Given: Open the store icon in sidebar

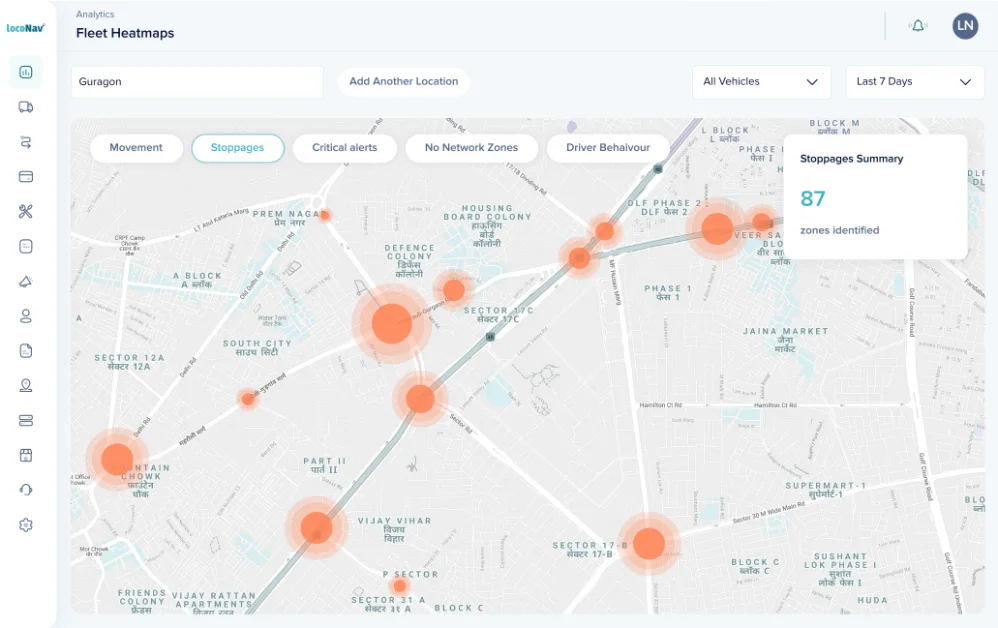Looking at the screenshot, I should (x=26, y=455).
